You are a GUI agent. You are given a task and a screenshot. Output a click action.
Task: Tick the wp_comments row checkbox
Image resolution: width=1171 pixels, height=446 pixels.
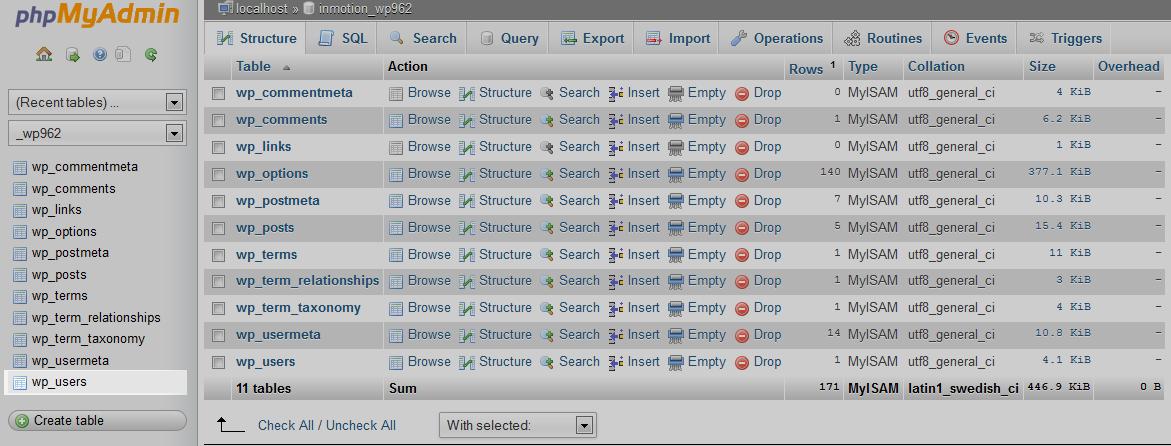click(218, 120)
